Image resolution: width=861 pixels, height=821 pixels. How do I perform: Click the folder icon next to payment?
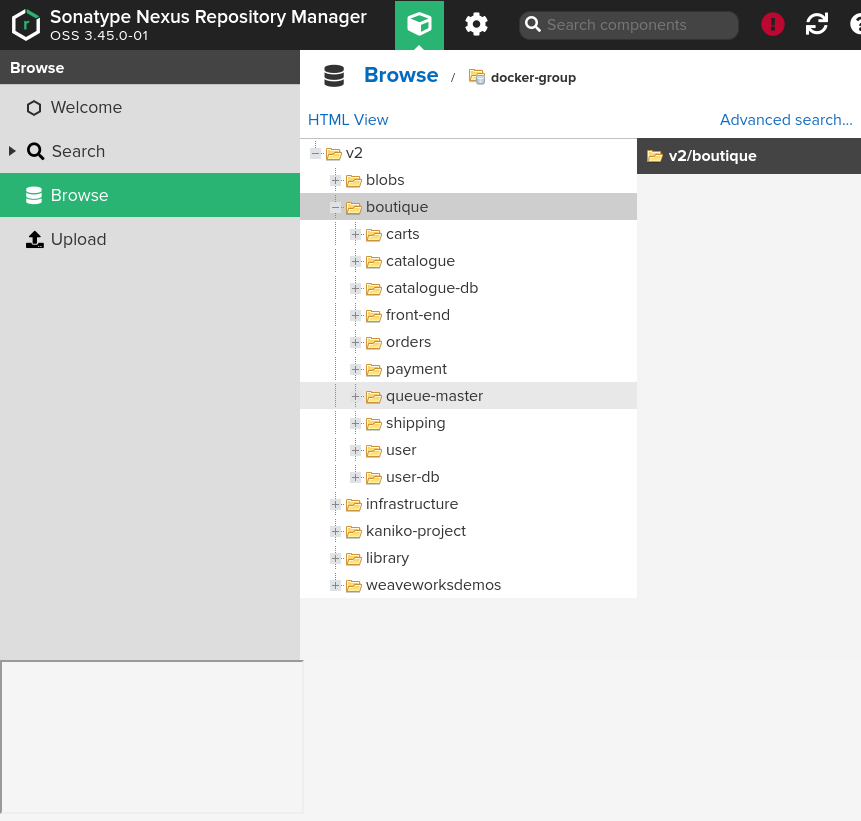(x=374, y=370)
